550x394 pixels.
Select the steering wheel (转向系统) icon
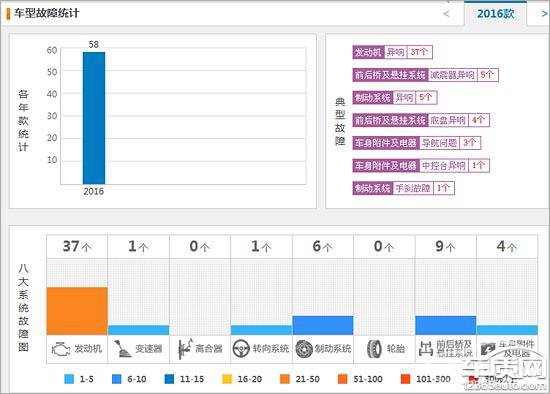241,349
